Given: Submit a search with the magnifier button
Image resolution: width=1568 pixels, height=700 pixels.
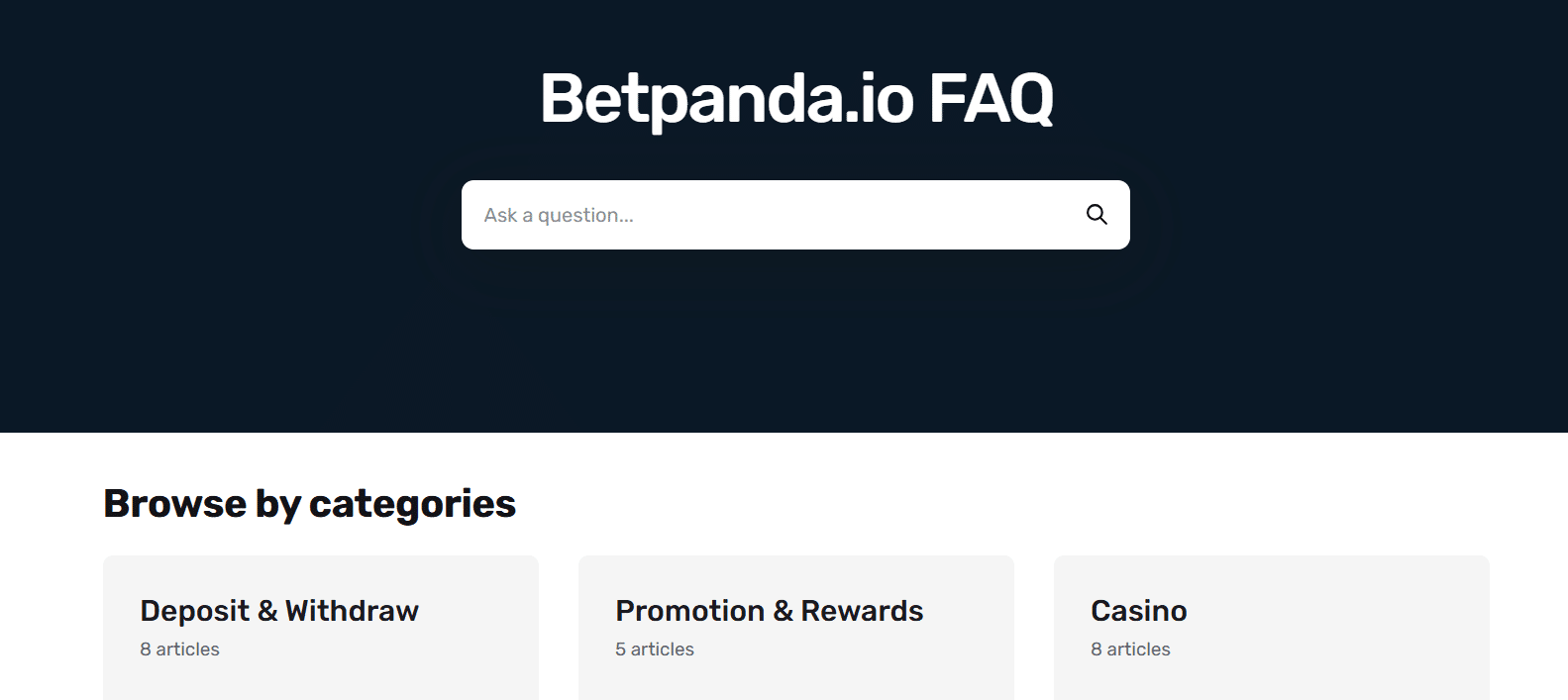Looking at the screenshot, I should (x=1096, y=214).
